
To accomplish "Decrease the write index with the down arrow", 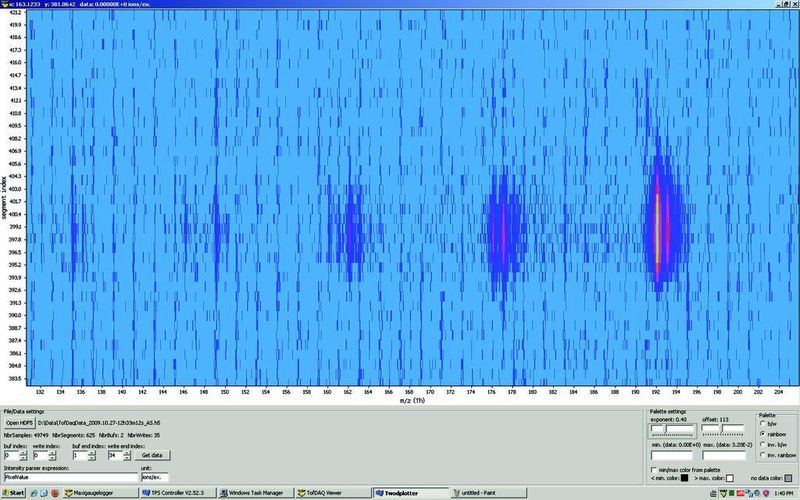I will [52, 458].
